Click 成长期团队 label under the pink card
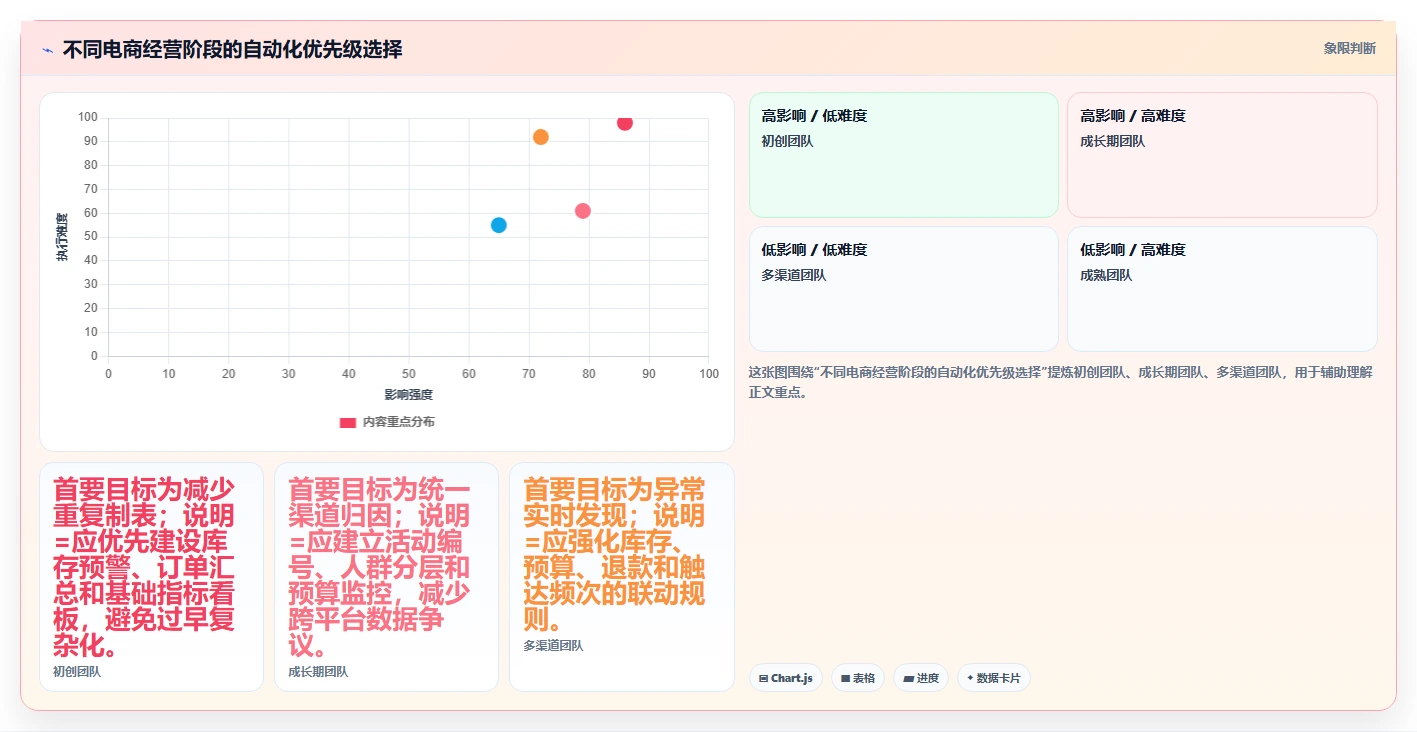 tap(318, 672)
